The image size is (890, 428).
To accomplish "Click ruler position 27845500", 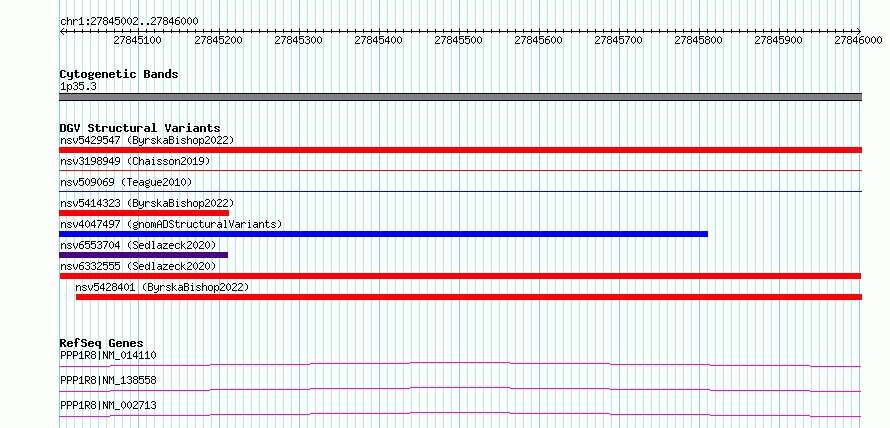I will coord(458,41).
